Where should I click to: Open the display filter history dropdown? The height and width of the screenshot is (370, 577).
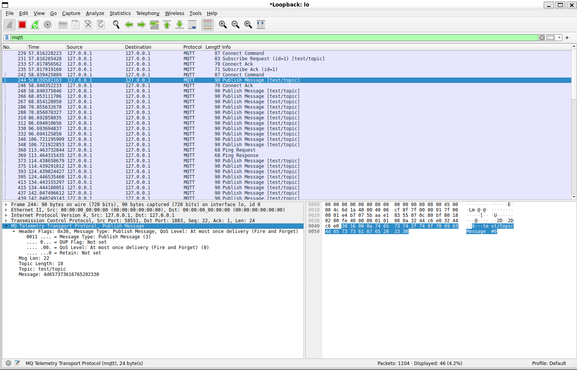559,38
